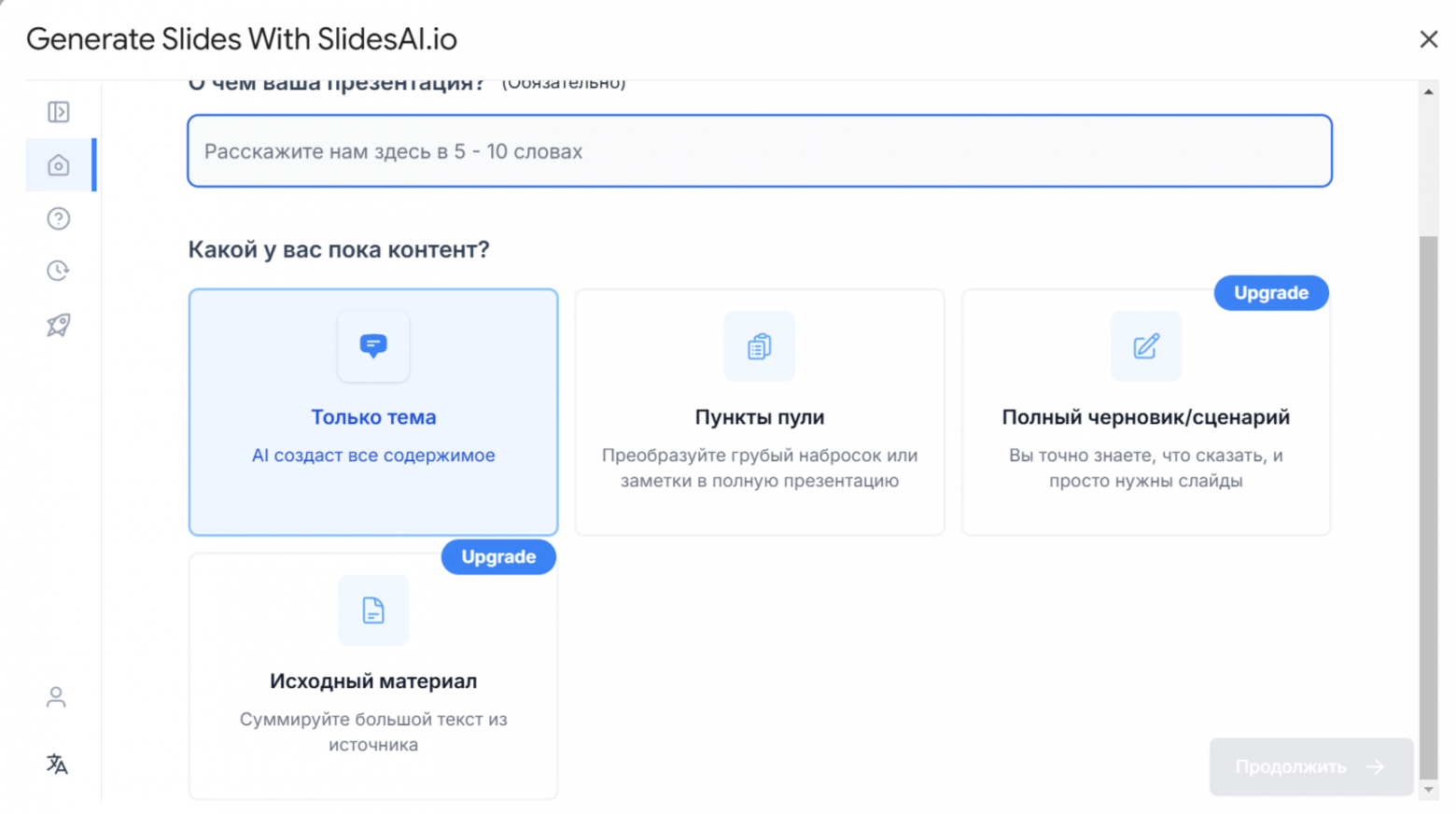Click the rocket icon in the sidebar
1456x814 pixels.
pos(58,324)
